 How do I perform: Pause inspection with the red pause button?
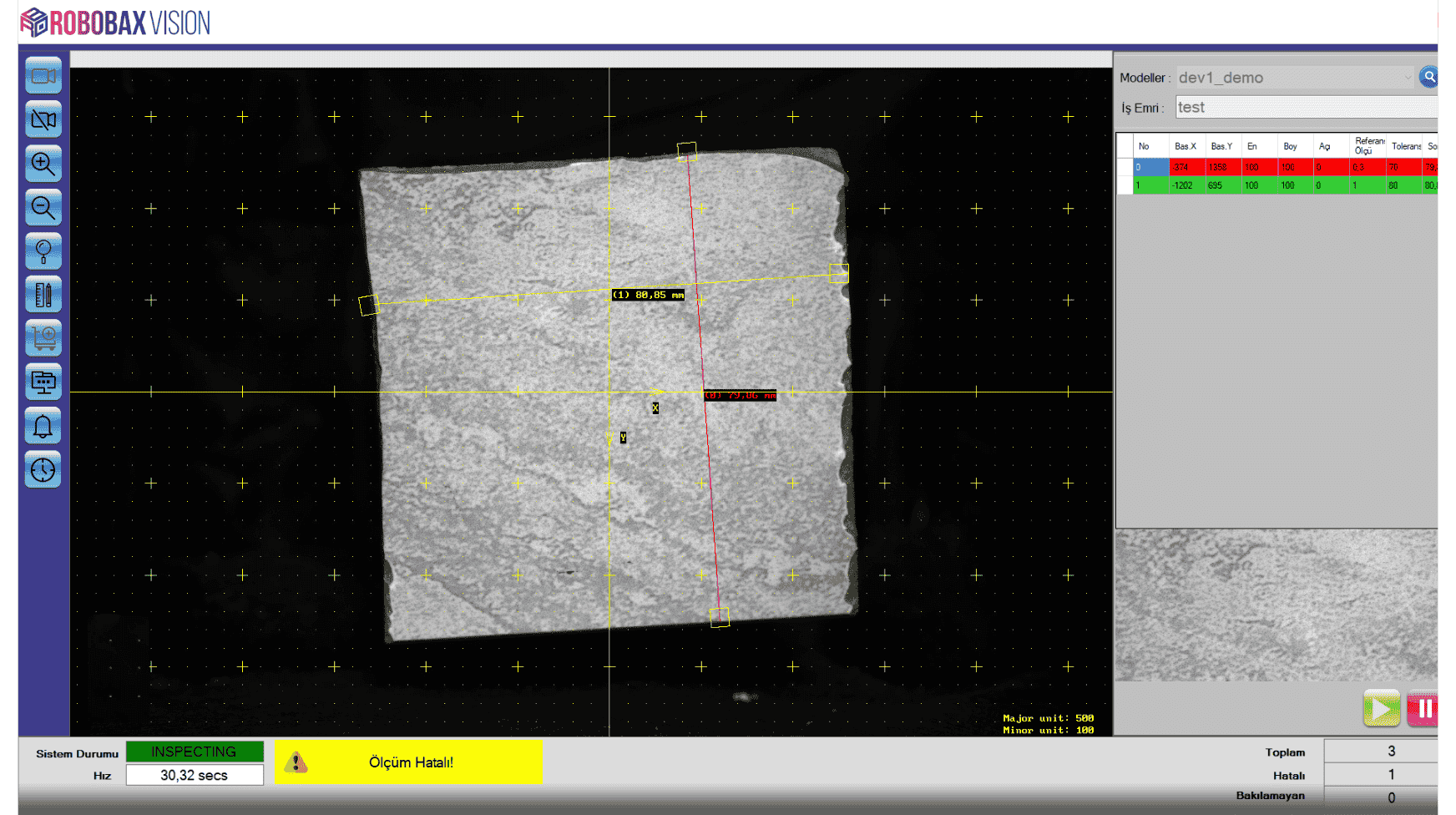click(x=1423, y=709)
